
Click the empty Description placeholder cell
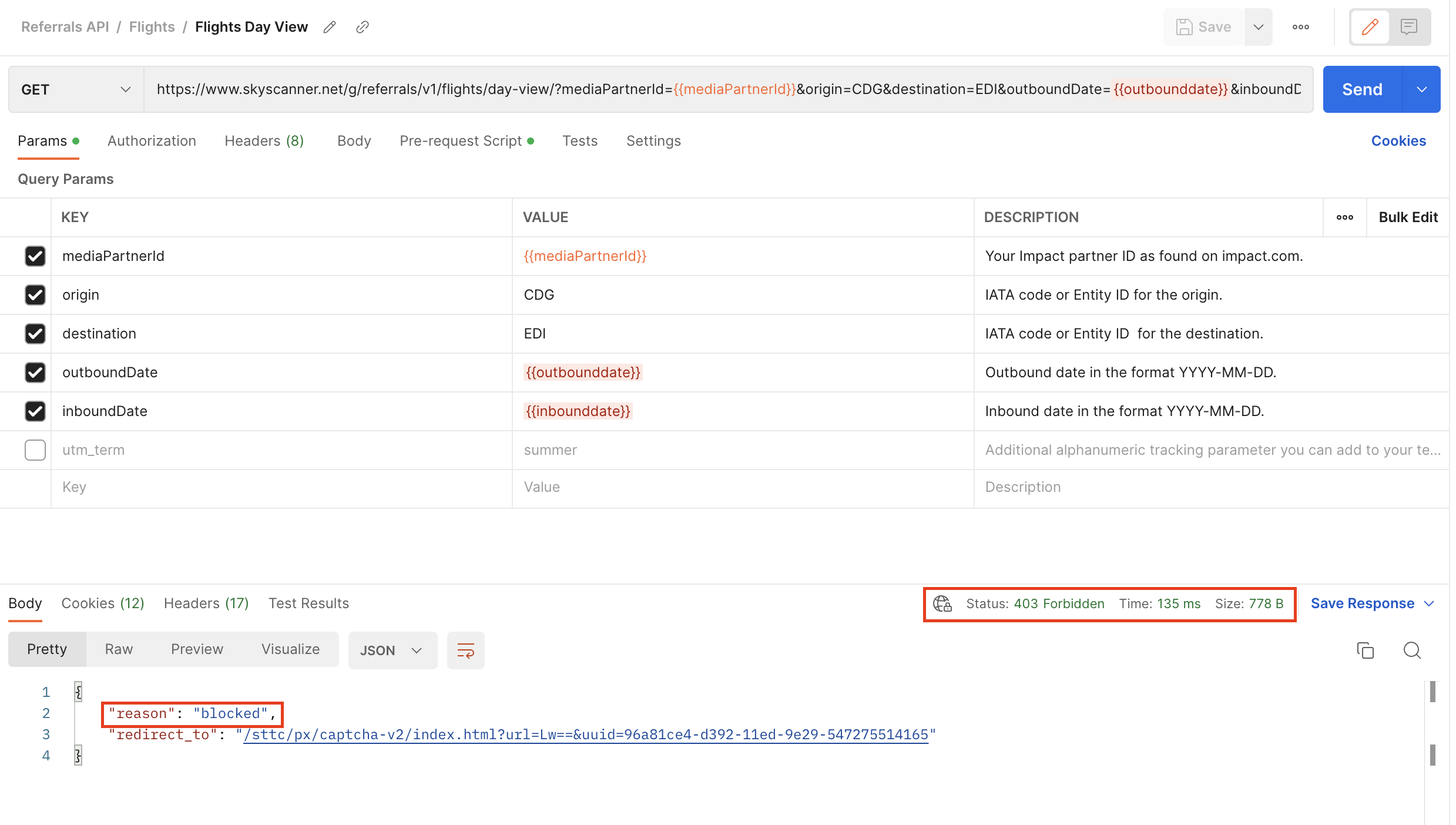[x=1212, y=487]
